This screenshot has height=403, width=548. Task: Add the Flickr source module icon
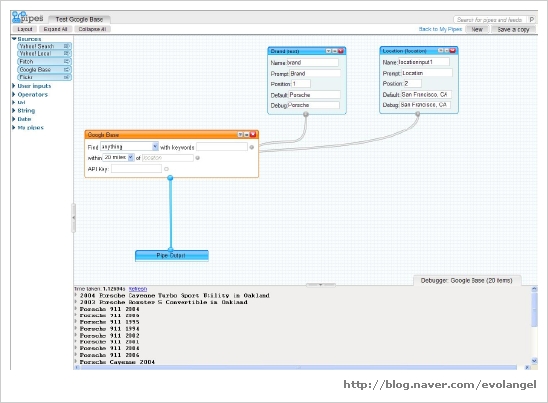click(66, 77)
